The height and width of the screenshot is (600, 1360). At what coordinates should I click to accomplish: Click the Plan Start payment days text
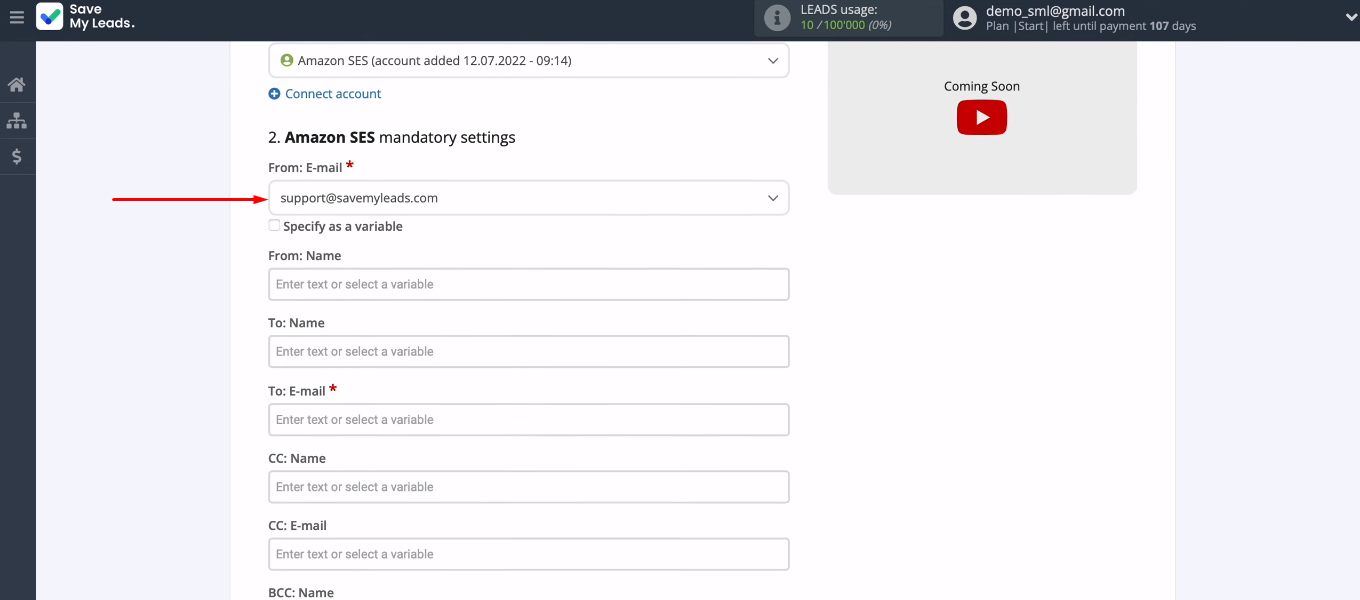point(1091,26)
